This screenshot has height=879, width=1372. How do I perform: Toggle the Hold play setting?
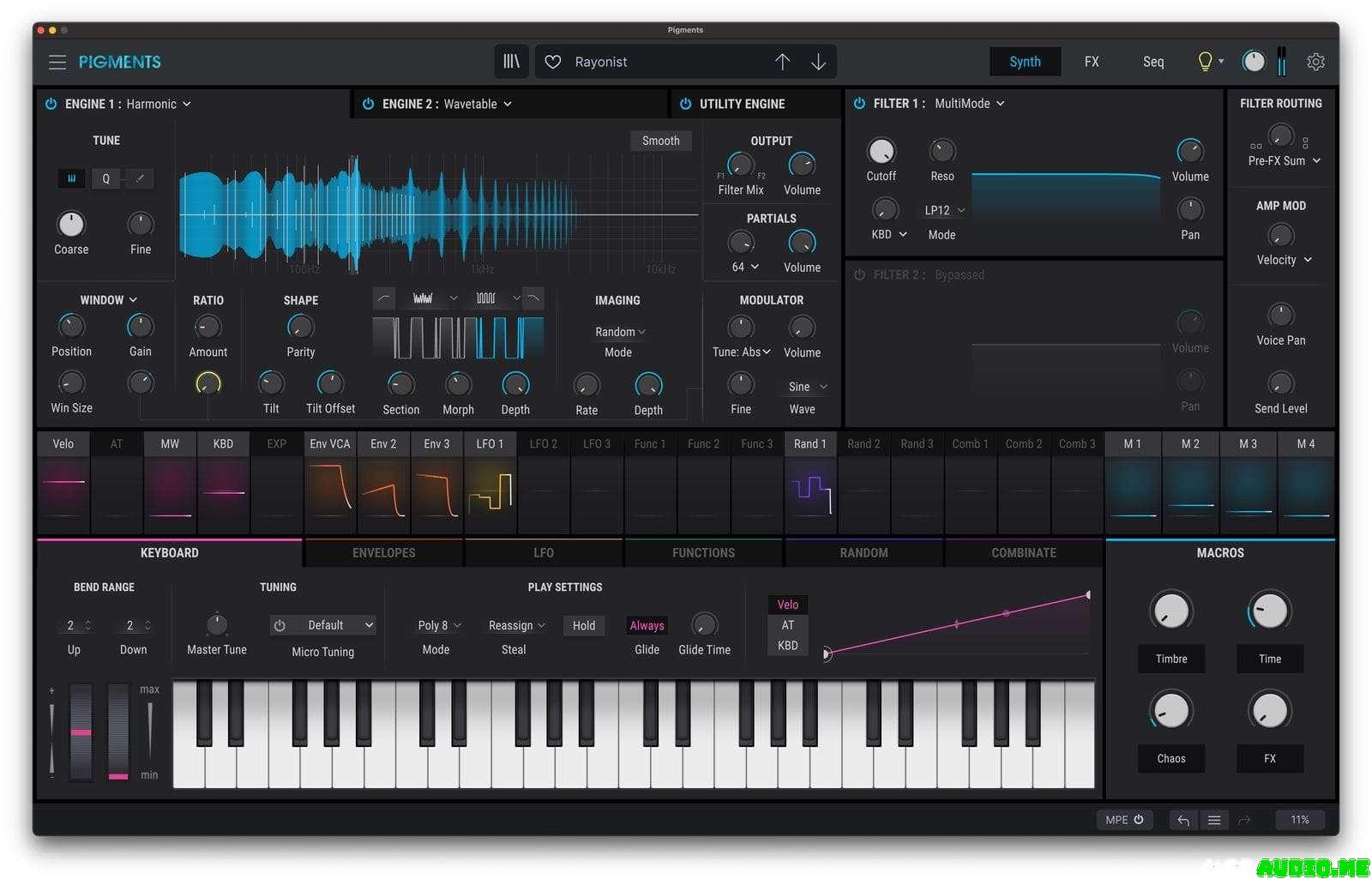tap(584, 625)
